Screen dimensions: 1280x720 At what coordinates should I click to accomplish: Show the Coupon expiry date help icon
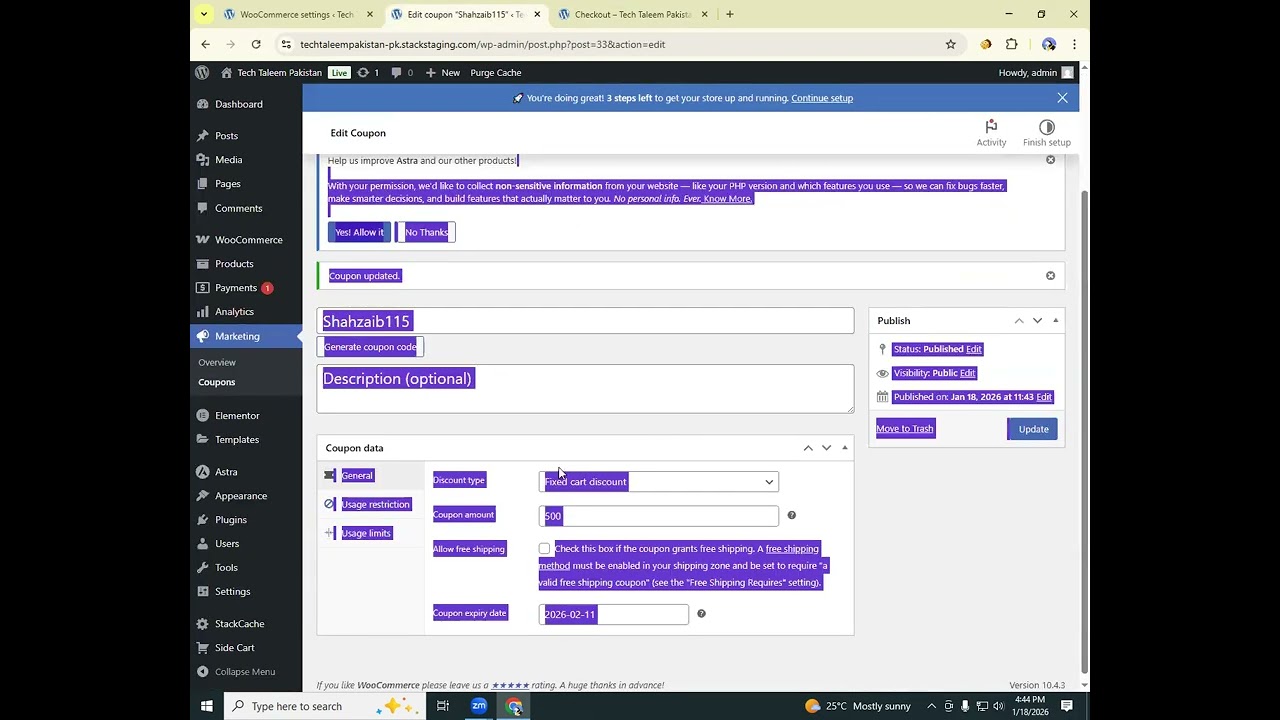pos(701,613)
